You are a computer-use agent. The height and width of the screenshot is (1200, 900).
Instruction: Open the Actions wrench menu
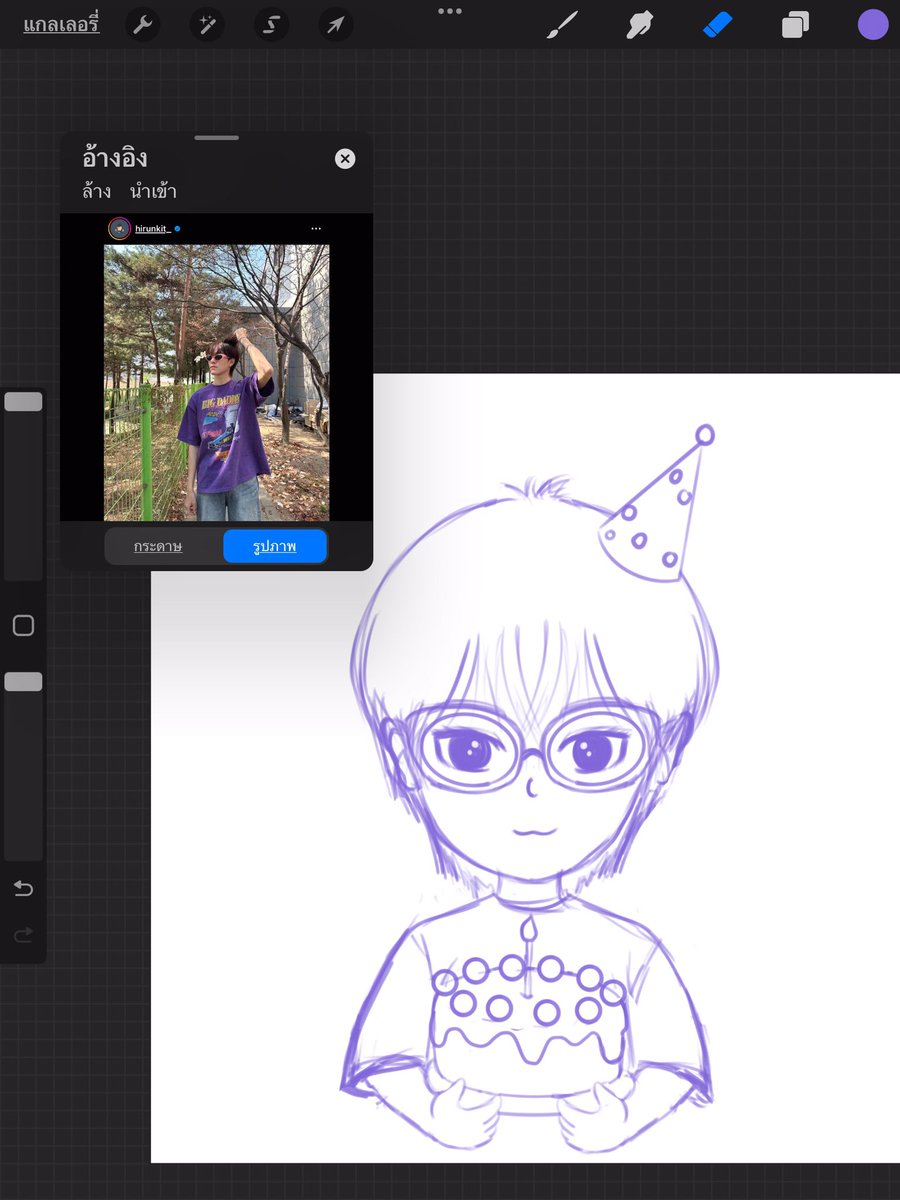pos(143,25)
